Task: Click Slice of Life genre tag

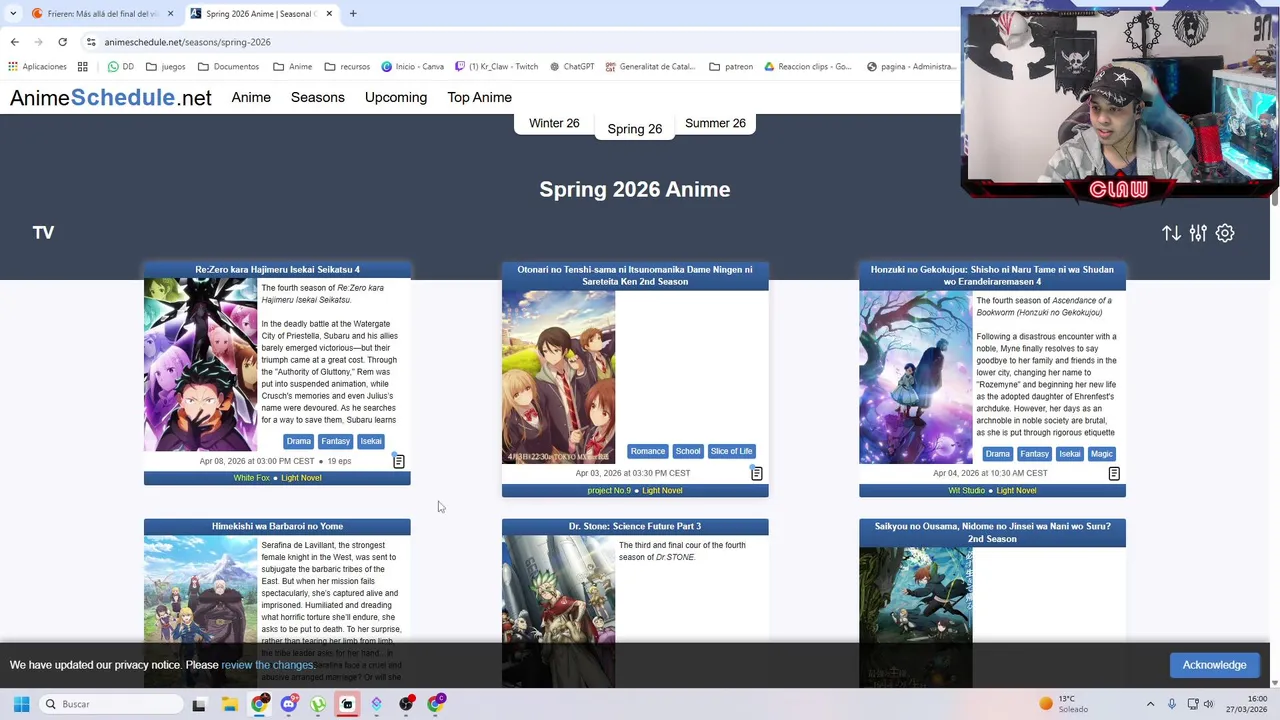Action: (731, 451)
